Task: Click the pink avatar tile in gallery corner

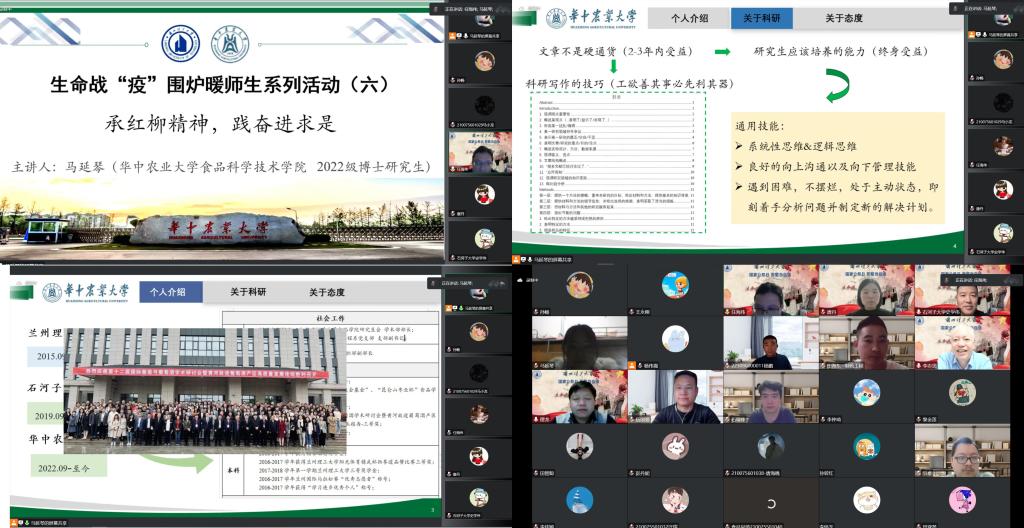Action: click(961, 498)
